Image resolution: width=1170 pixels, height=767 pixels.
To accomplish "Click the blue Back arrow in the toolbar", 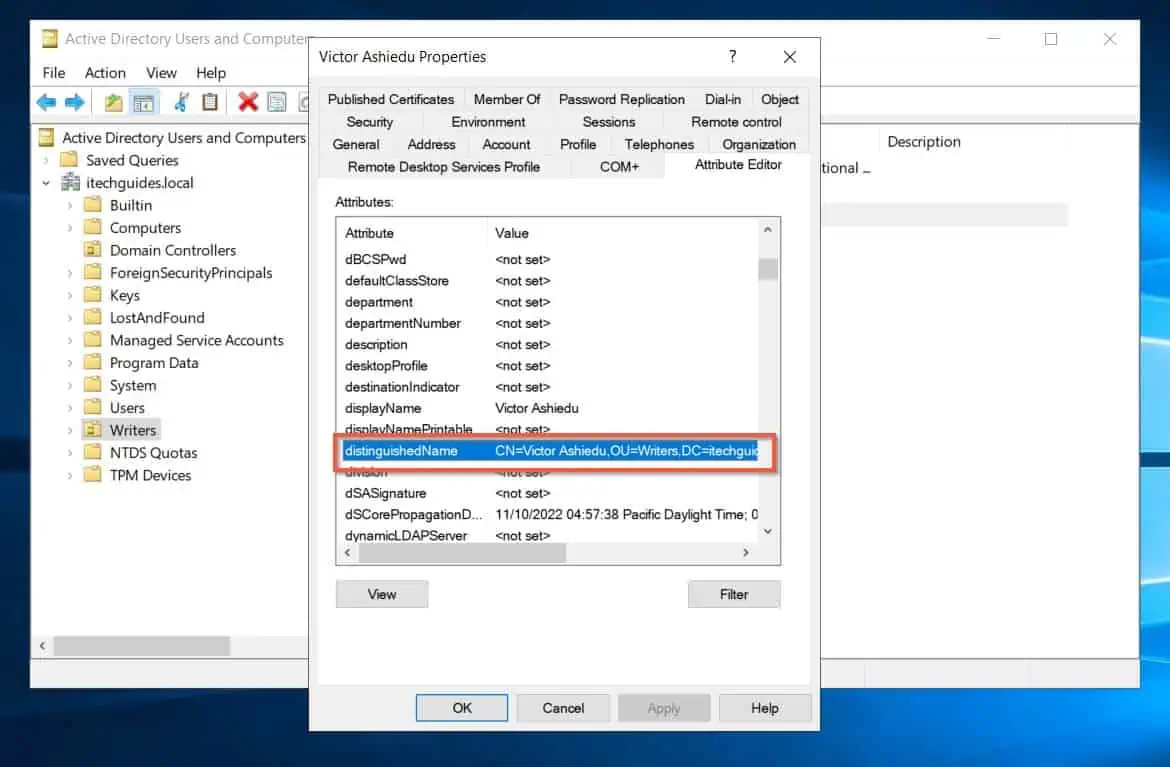I will 46,102.
